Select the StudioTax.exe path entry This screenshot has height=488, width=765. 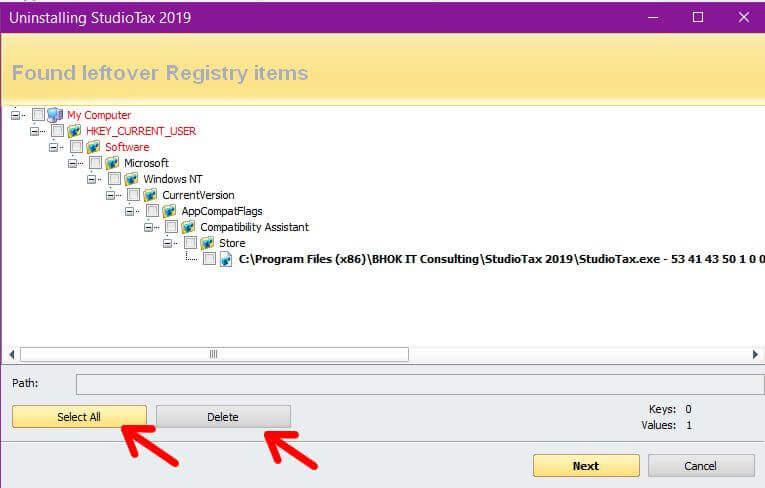click(502, 259)
